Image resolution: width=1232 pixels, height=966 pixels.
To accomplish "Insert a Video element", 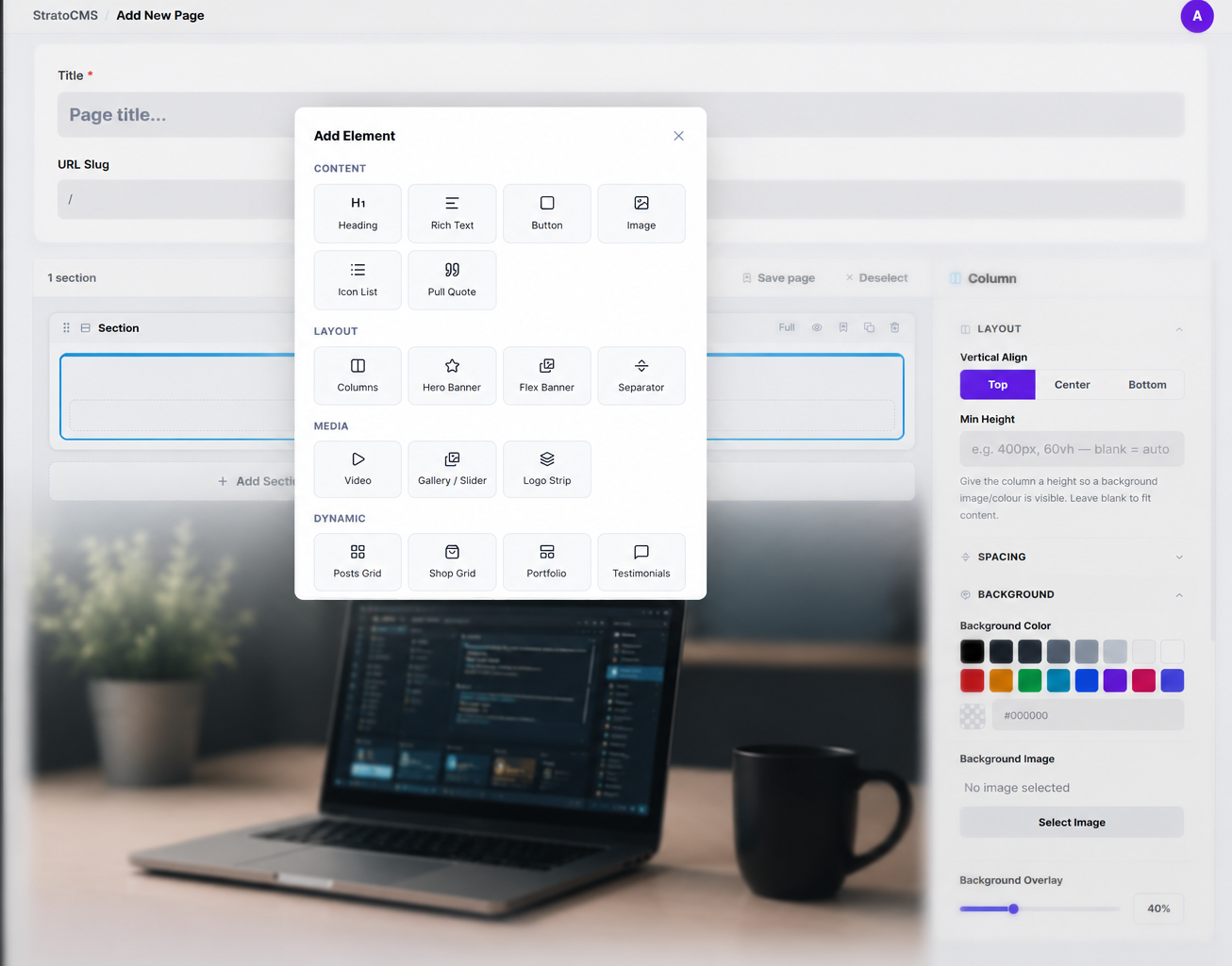I will pos(358,469).
